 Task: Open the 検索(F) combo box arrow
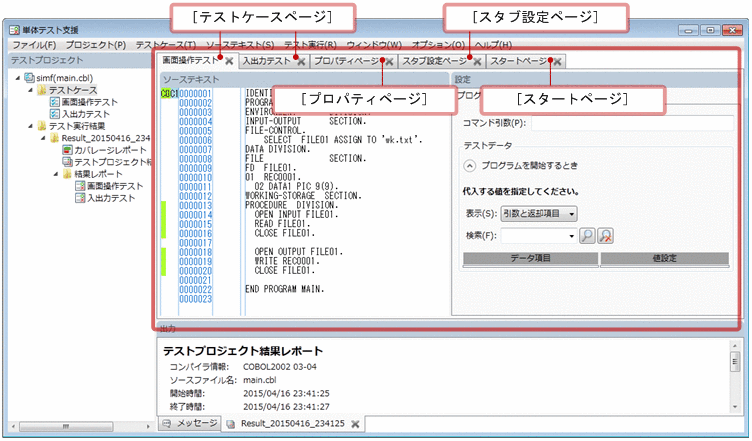pos(571,236)
